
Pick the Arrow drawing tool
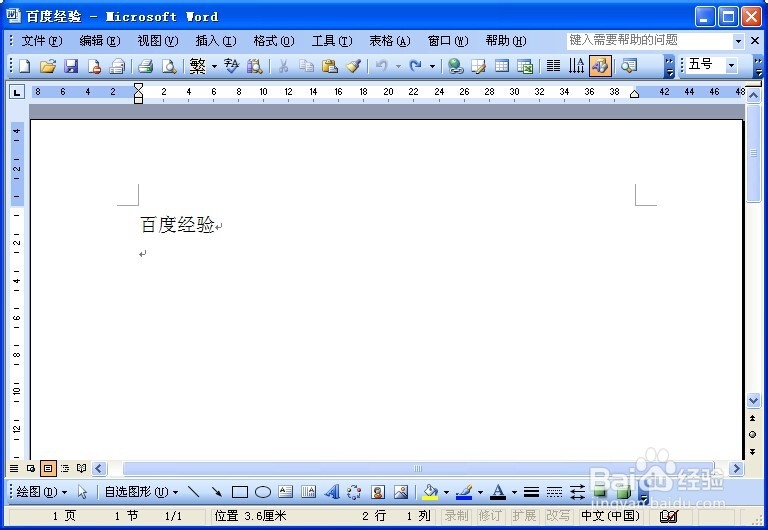tap(216, 491)
